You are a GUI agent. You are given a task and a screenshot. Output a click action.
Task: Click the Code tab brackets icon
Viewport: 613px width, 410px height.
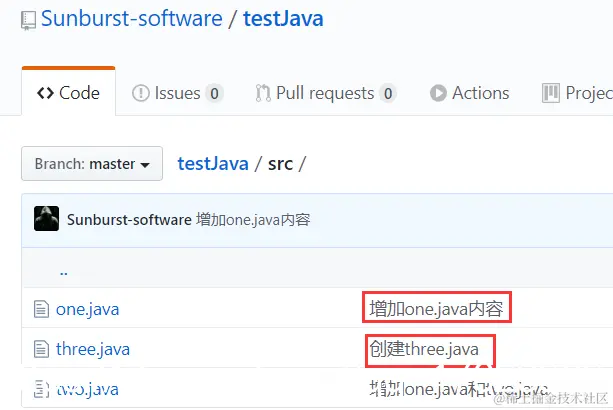(45, 93)
